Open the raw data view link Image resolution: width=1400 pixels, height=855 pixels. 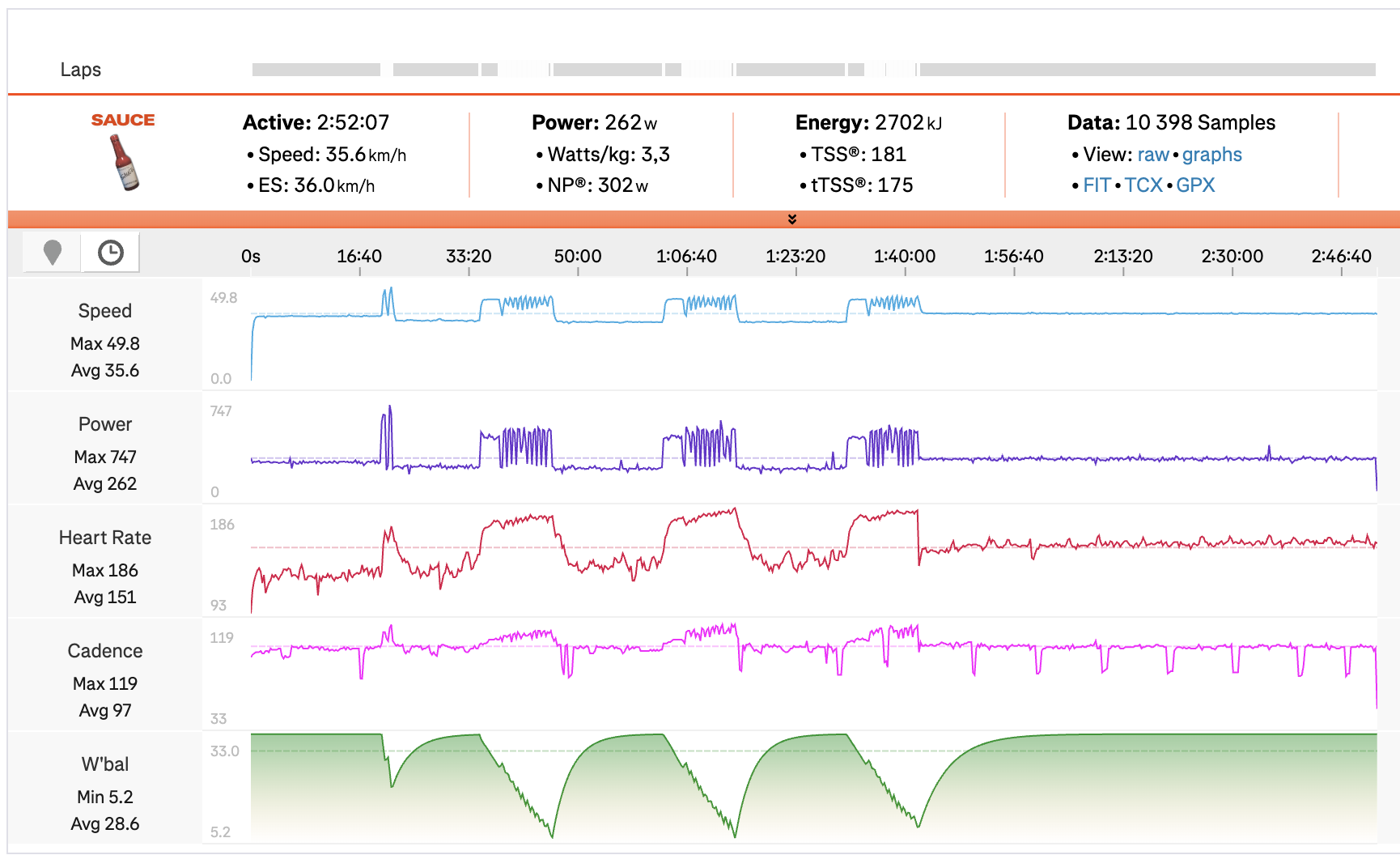tap(1153, 155)
